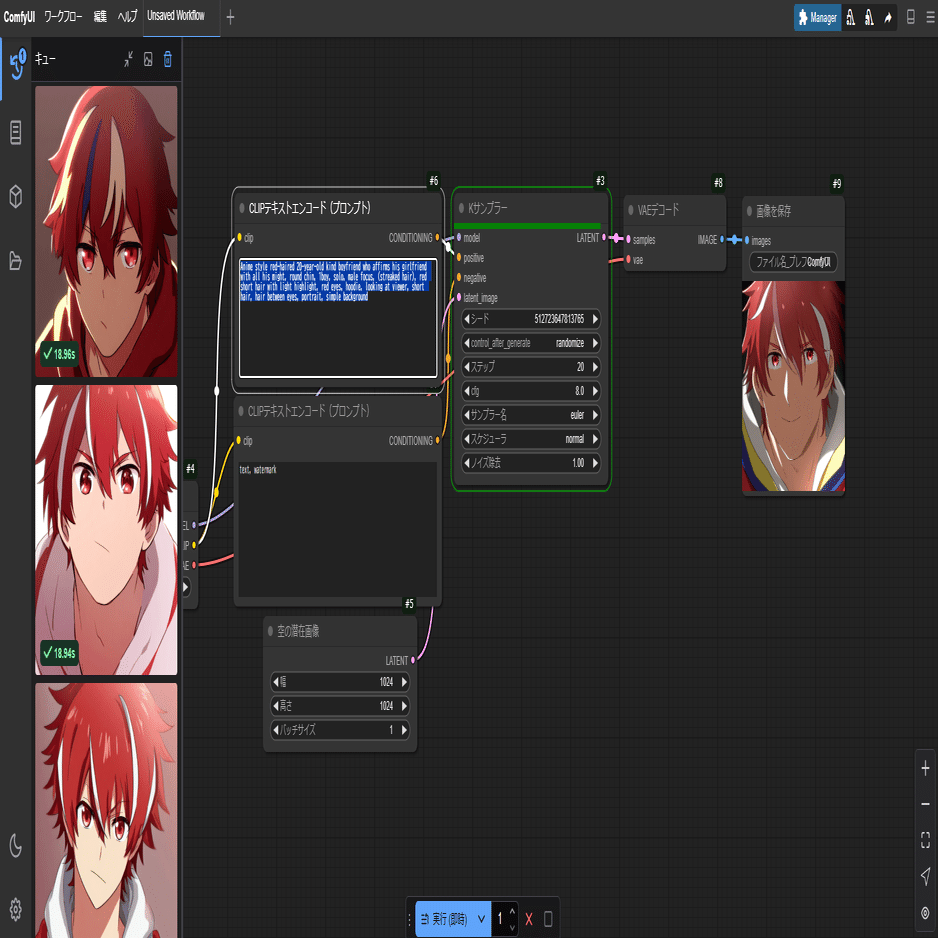
Task: Open the サンプラー名 euler dropdown
Action: 531,415
